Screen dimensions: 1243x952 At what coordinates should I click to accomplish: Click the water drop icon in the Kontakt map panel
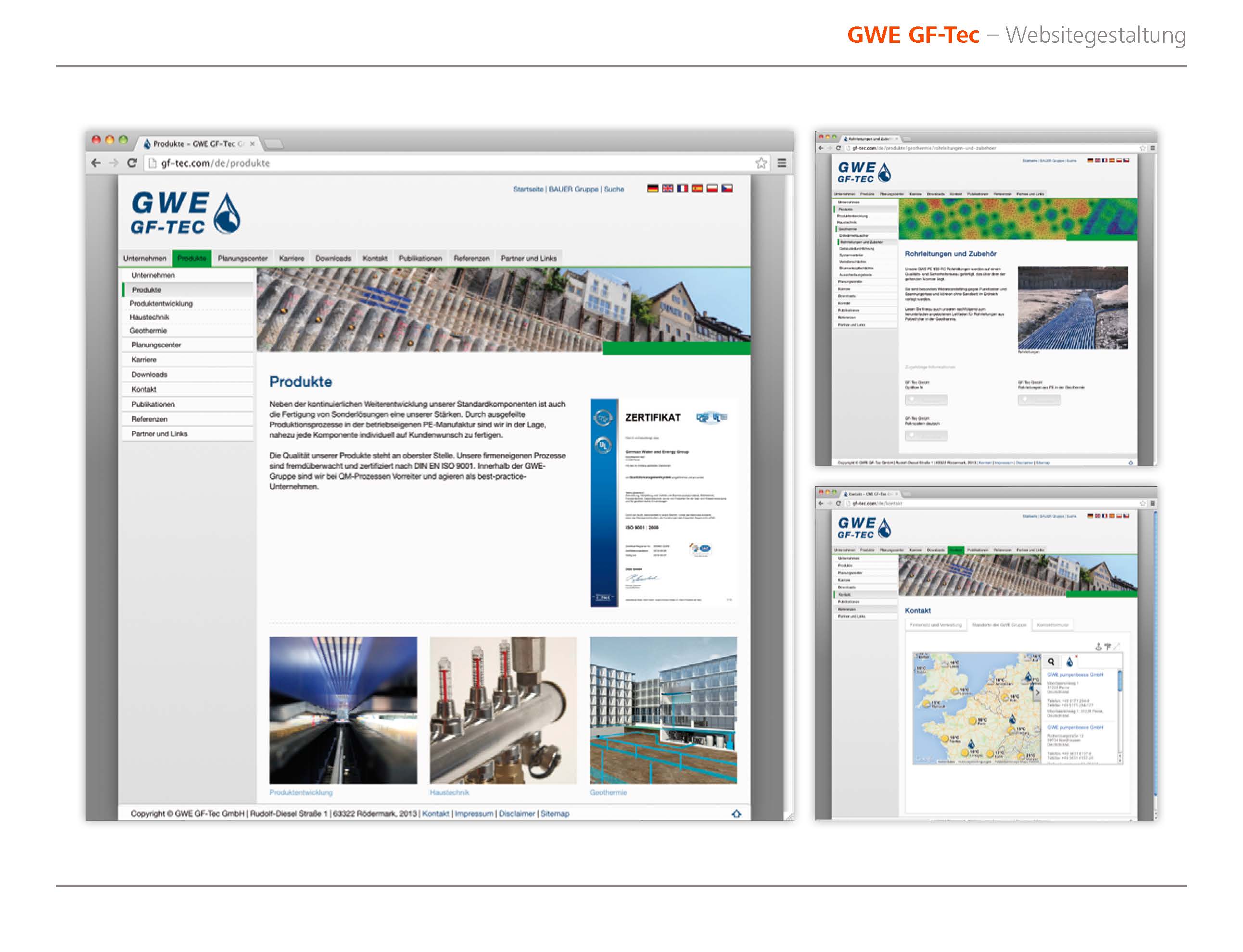(1069, 661)
